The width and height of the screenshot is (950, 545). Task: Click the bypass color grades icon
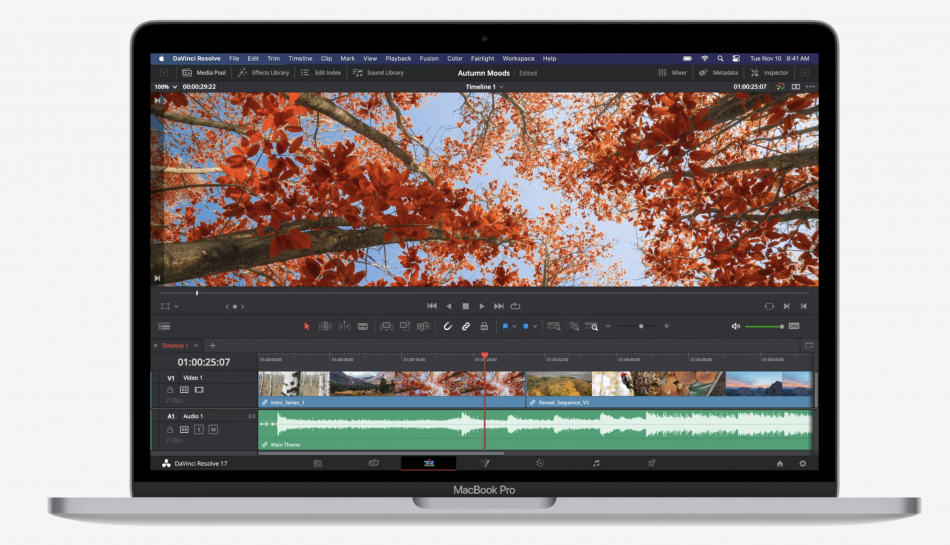tap(780, 87)
